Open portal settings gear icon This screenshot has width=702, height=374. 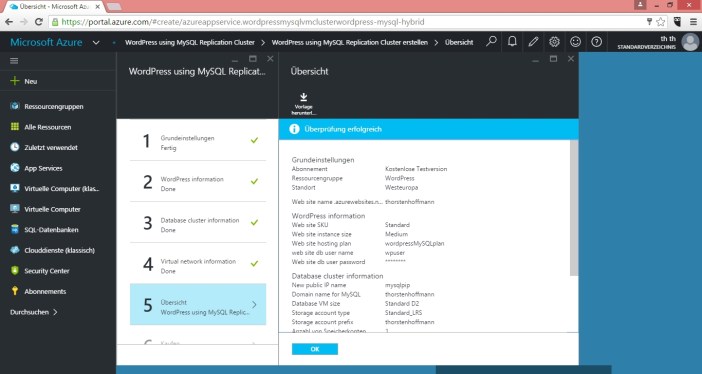click(554, 42)
